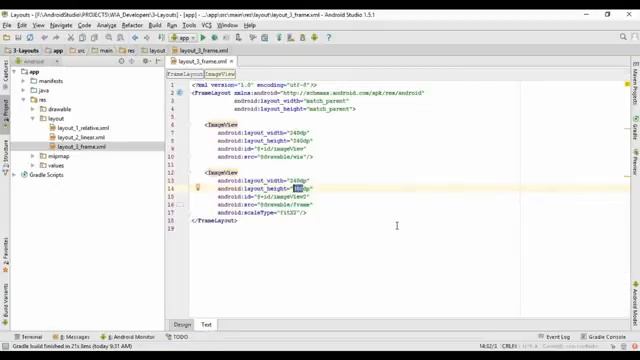Click the Debug app bug icon
The width and height of the screenshot is (640, 360).
214,38
